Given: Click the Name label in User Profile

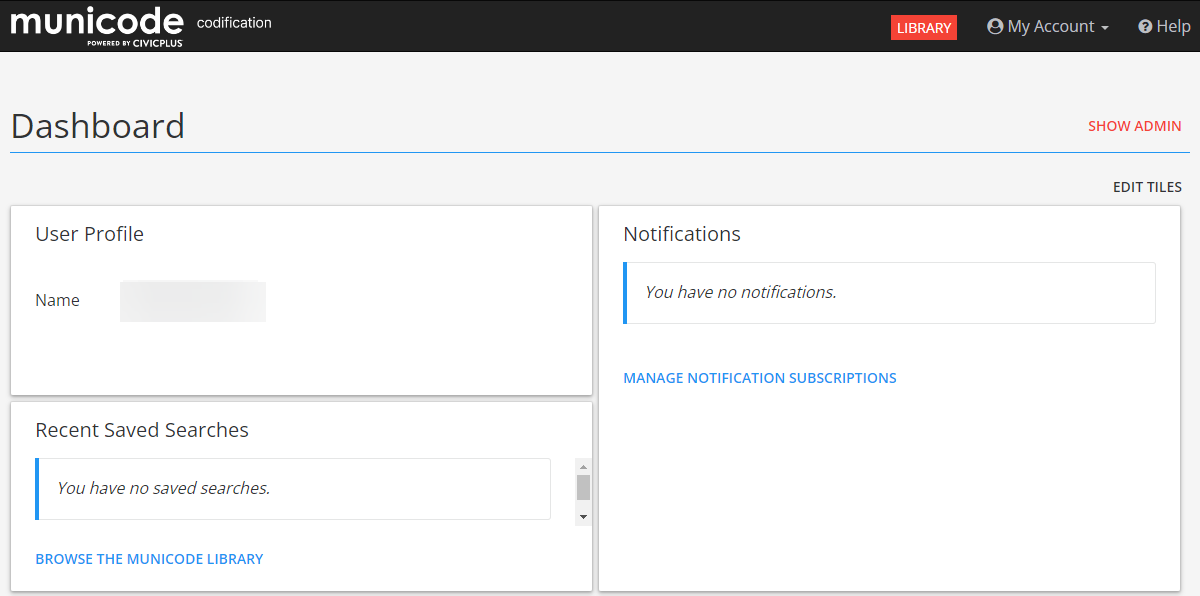Looking at the screenshot, I should point(57,300).
